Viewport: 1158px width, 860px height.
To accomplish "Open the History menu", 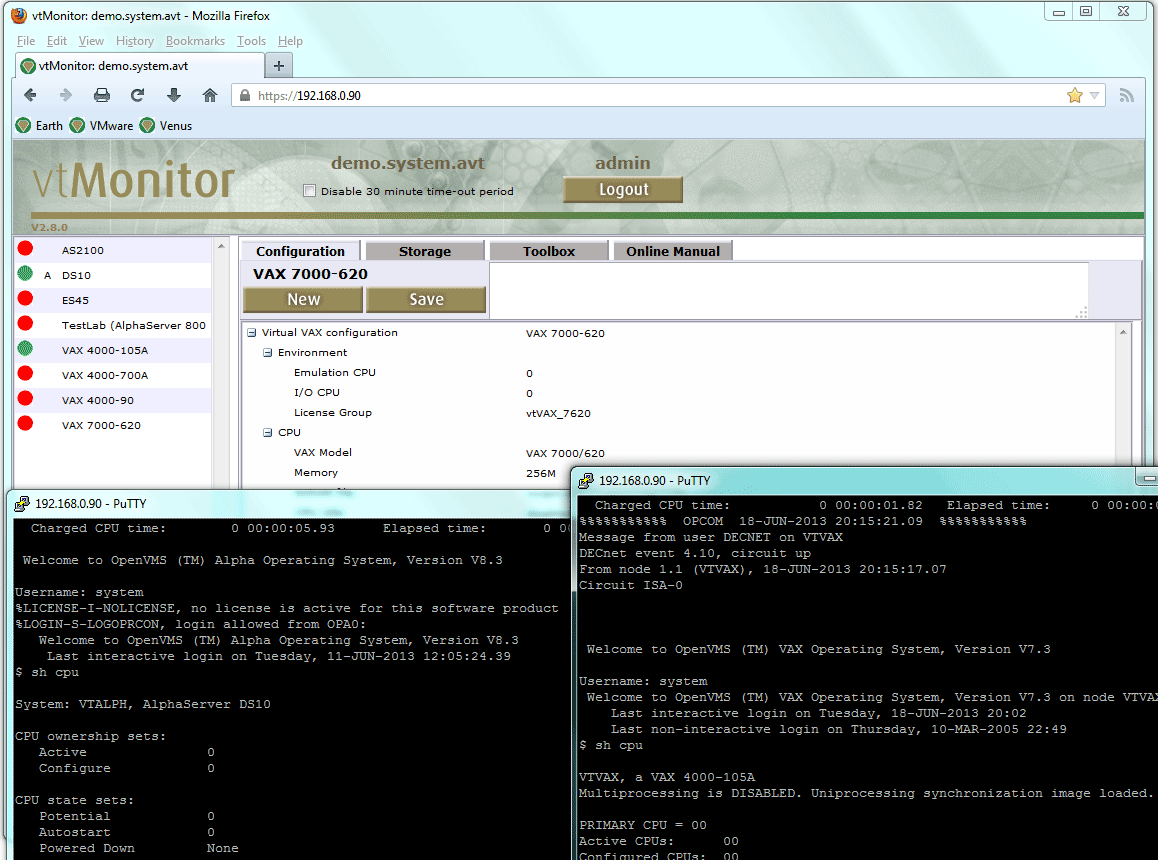I will pos(135,41).
